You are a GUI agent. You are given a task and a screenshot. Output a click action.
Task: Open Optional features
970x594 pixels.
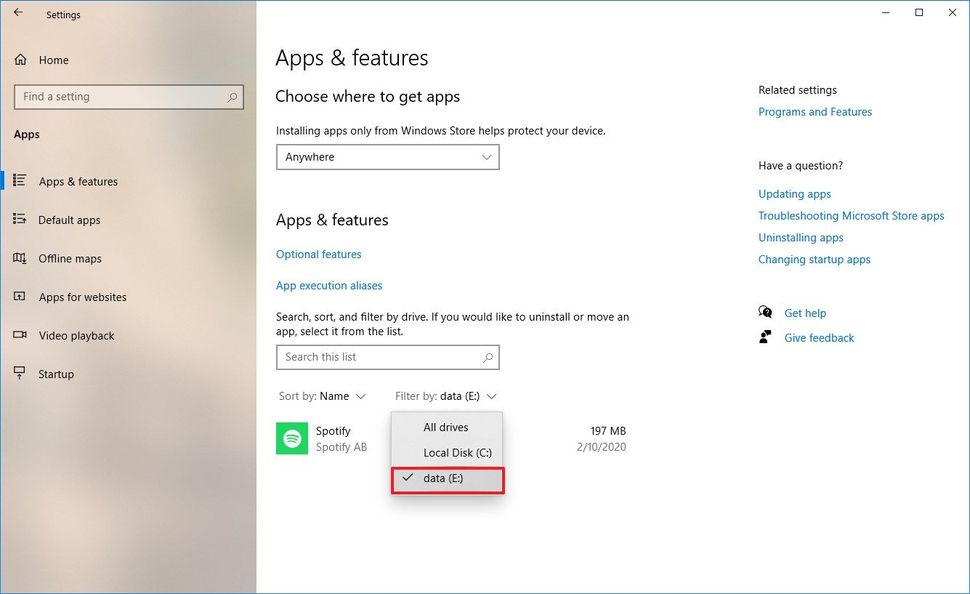click(x=318, y=254)
